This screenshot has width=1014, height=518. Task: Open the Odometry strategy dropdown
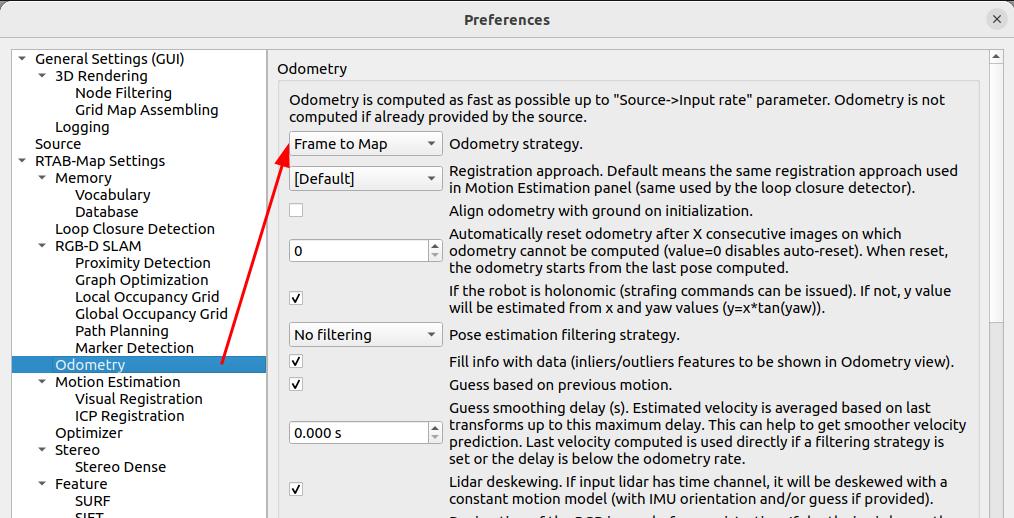coord(365,144)
